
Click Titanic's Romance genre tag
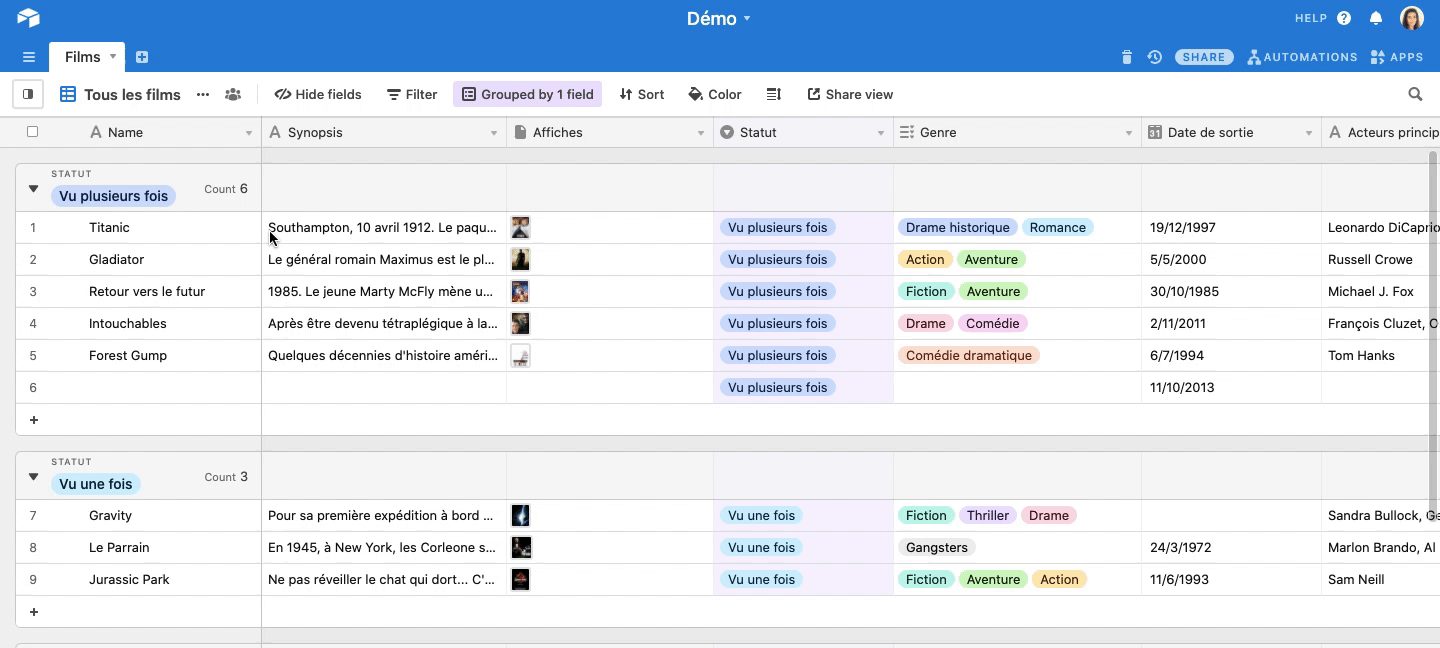[x=1057, y=227]
